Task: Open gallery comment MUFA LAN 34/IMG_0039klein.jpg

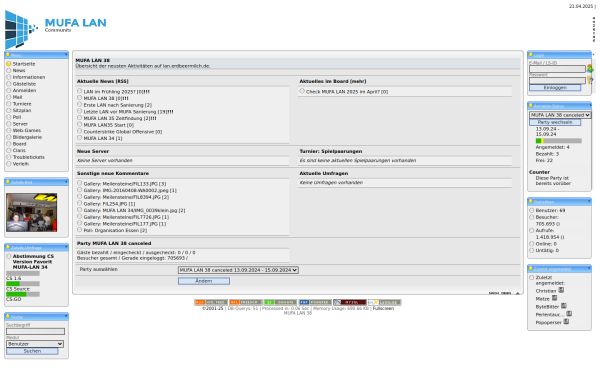Action: (x=134, y=210)
